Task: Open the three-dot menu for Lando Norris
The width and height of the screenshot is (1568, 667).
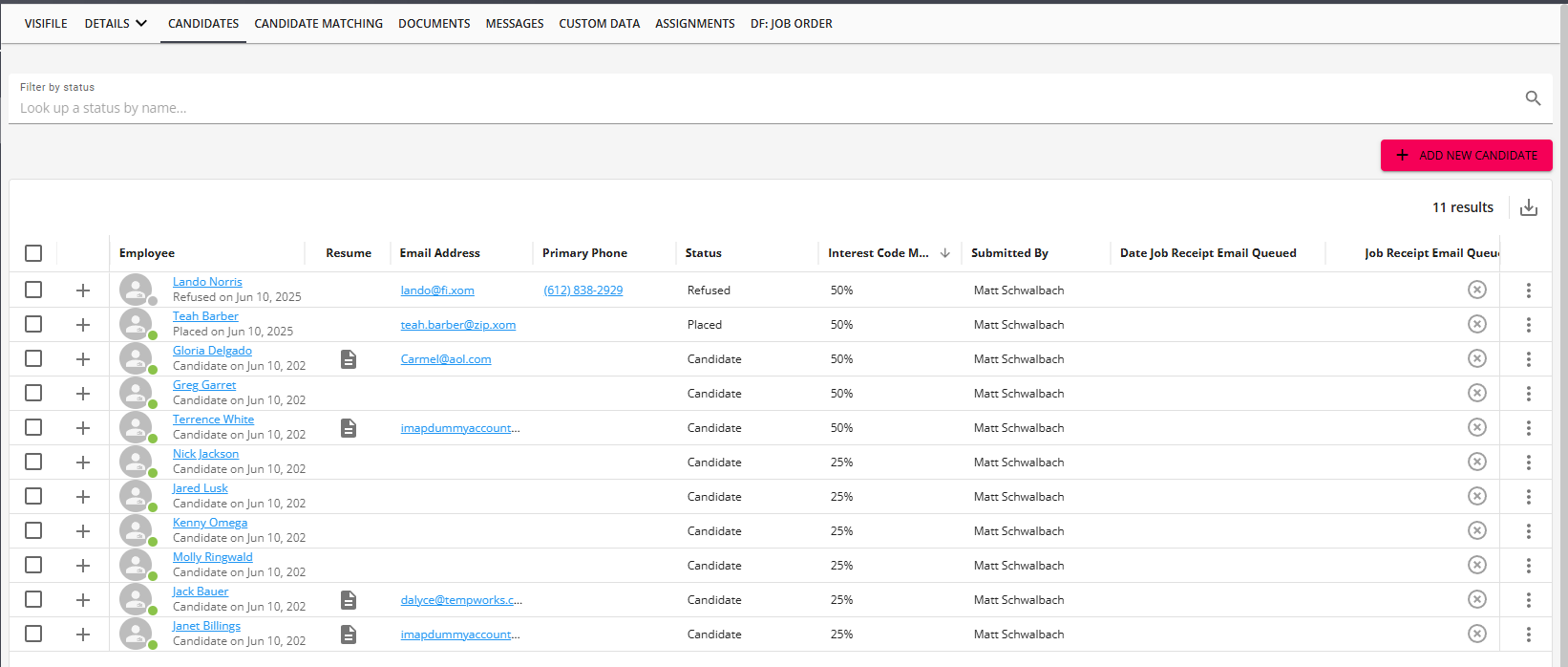Action: (1529, 290)
